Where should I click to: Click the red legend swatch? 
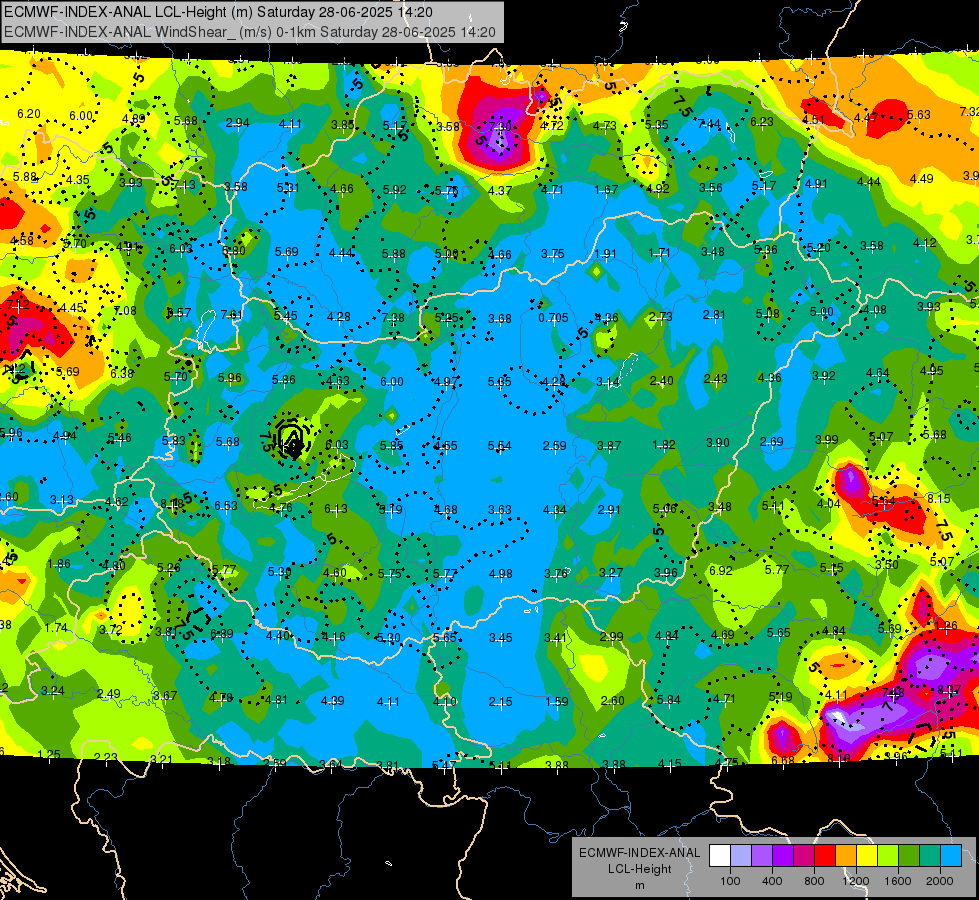(825, 856)
